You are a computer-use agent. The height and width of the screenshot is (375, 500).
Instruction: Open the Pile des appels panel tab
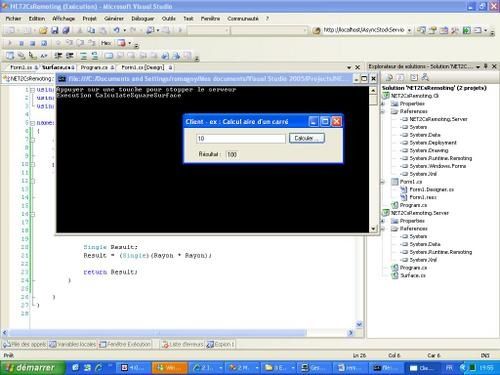click(x=25, y=344)
